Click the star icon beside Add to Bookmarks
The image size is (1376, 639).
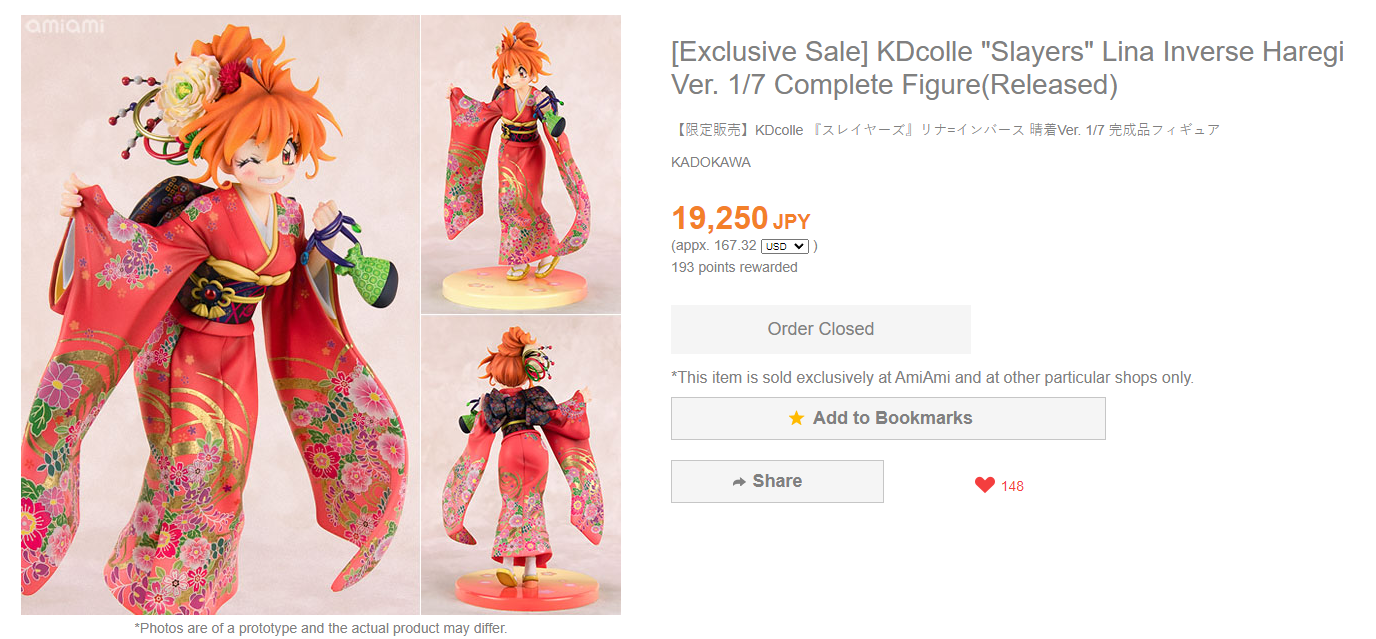tap(796, 418)
